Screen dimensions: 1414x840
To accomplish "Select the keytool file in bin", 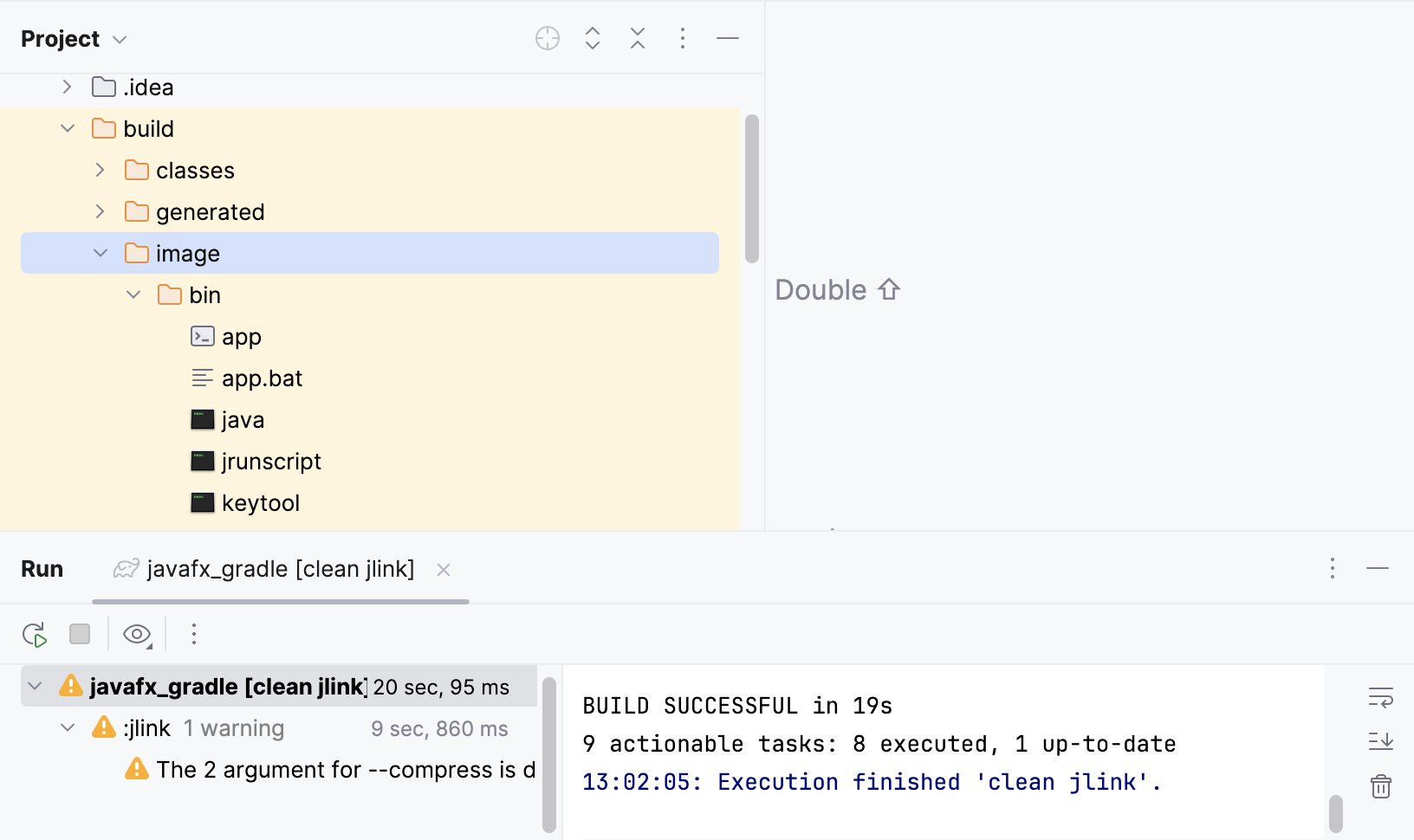I will pos(260,503).
